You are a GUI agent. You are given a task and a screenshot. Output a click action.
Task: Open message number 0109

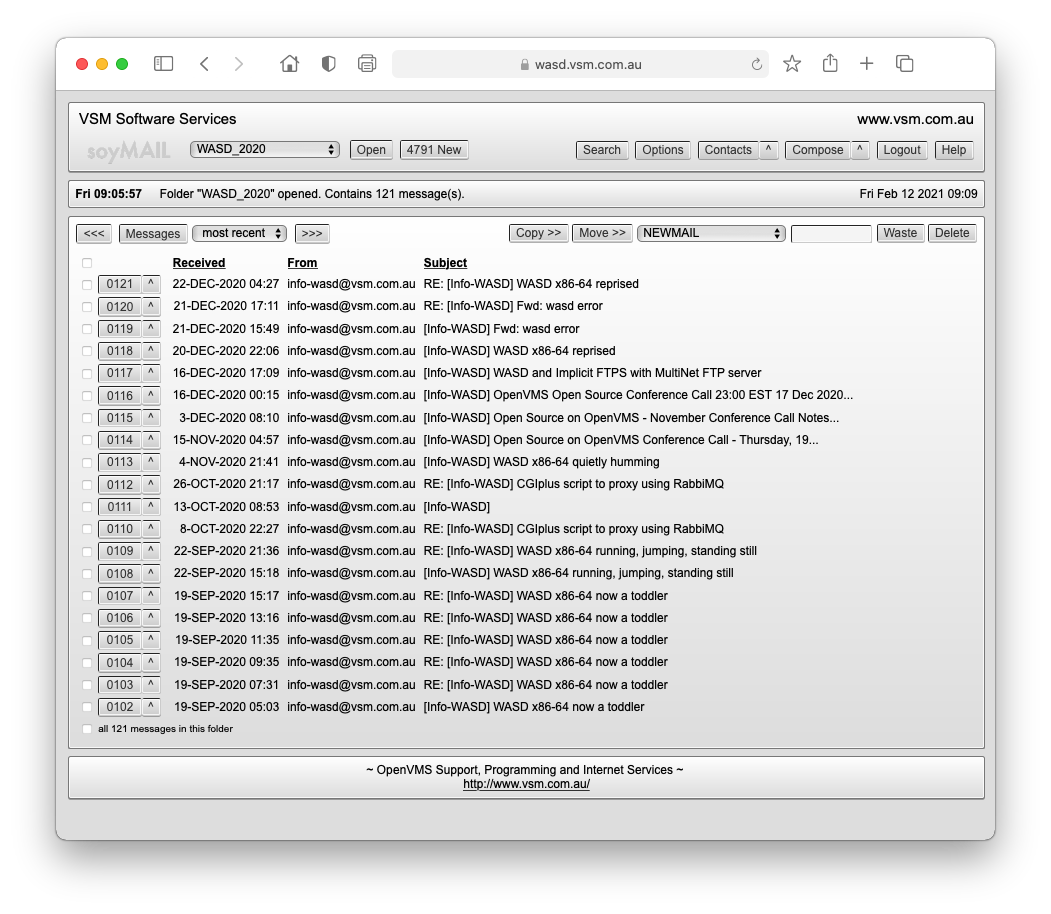pyautogui.click(x=120, y=551)
